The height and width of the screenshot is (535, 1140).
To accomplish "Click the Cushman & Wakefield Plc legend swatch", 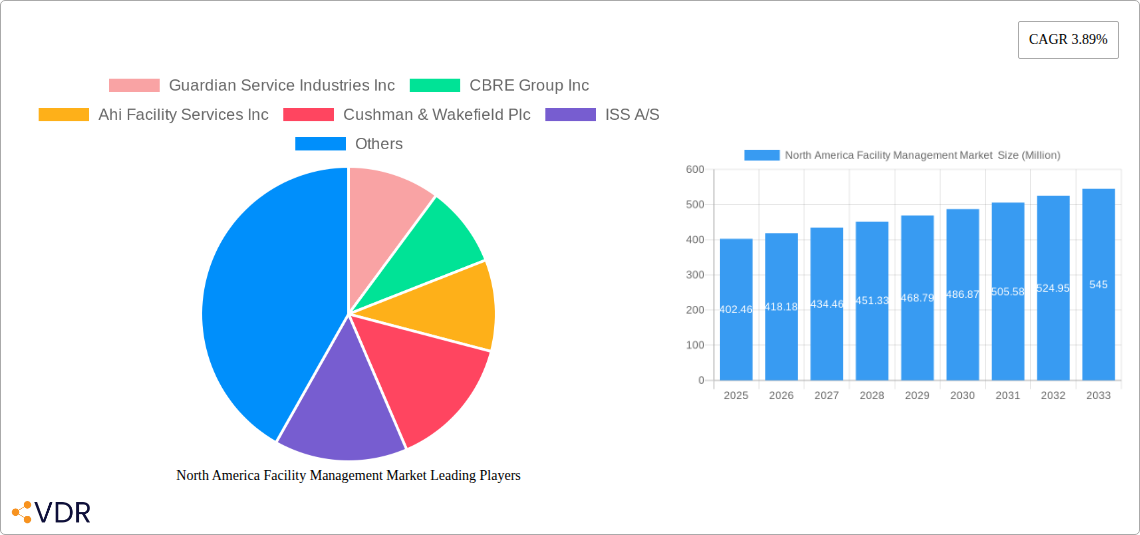I will 308,115.
